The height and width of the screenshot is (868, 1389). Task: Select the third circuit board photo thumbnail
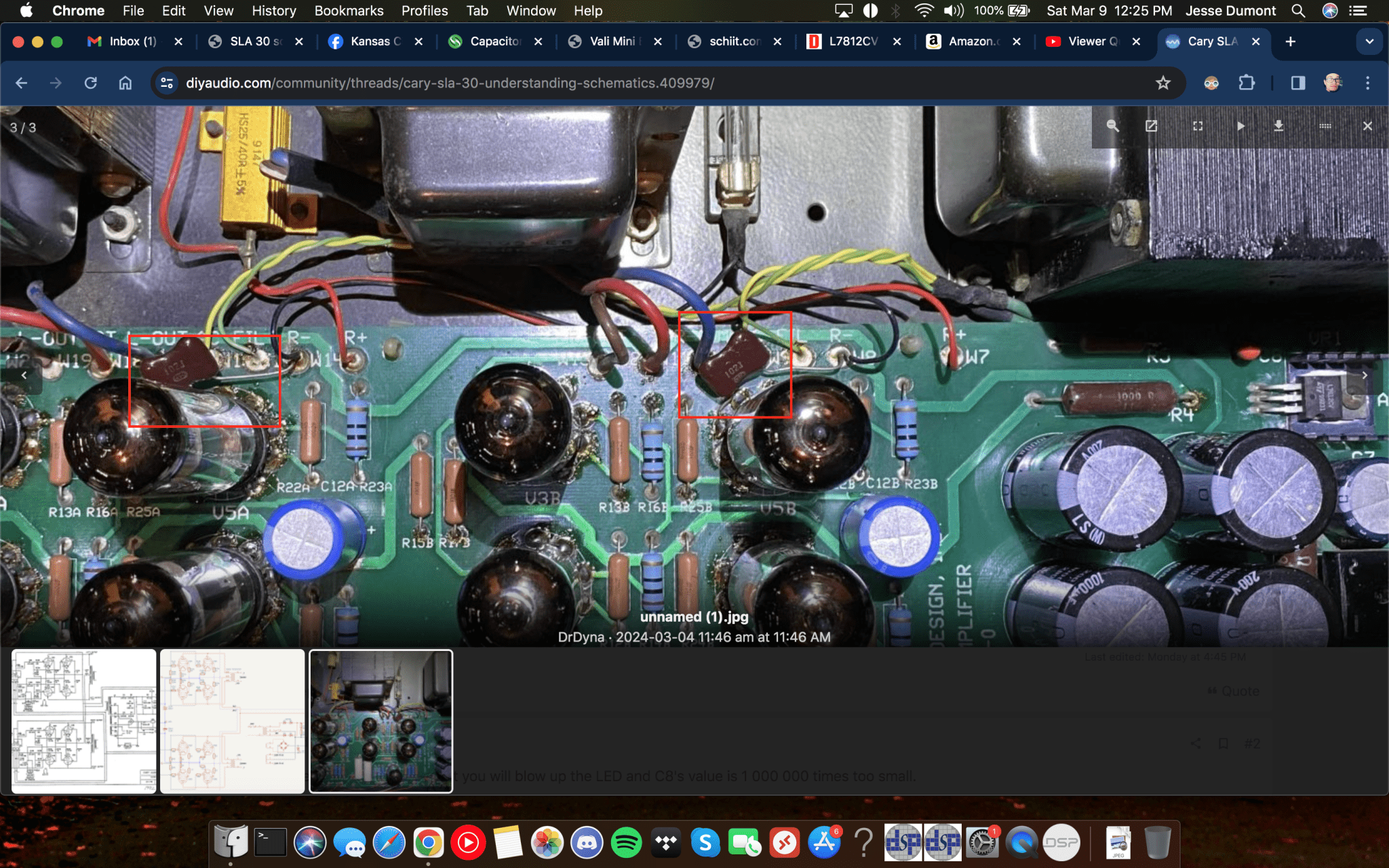point(381,721)
